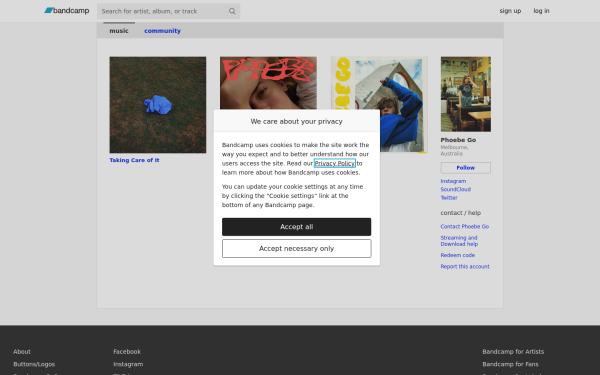Open Bandcamp for Fans footer link
Screen dimensions: 600x375
tap(510, 364)
